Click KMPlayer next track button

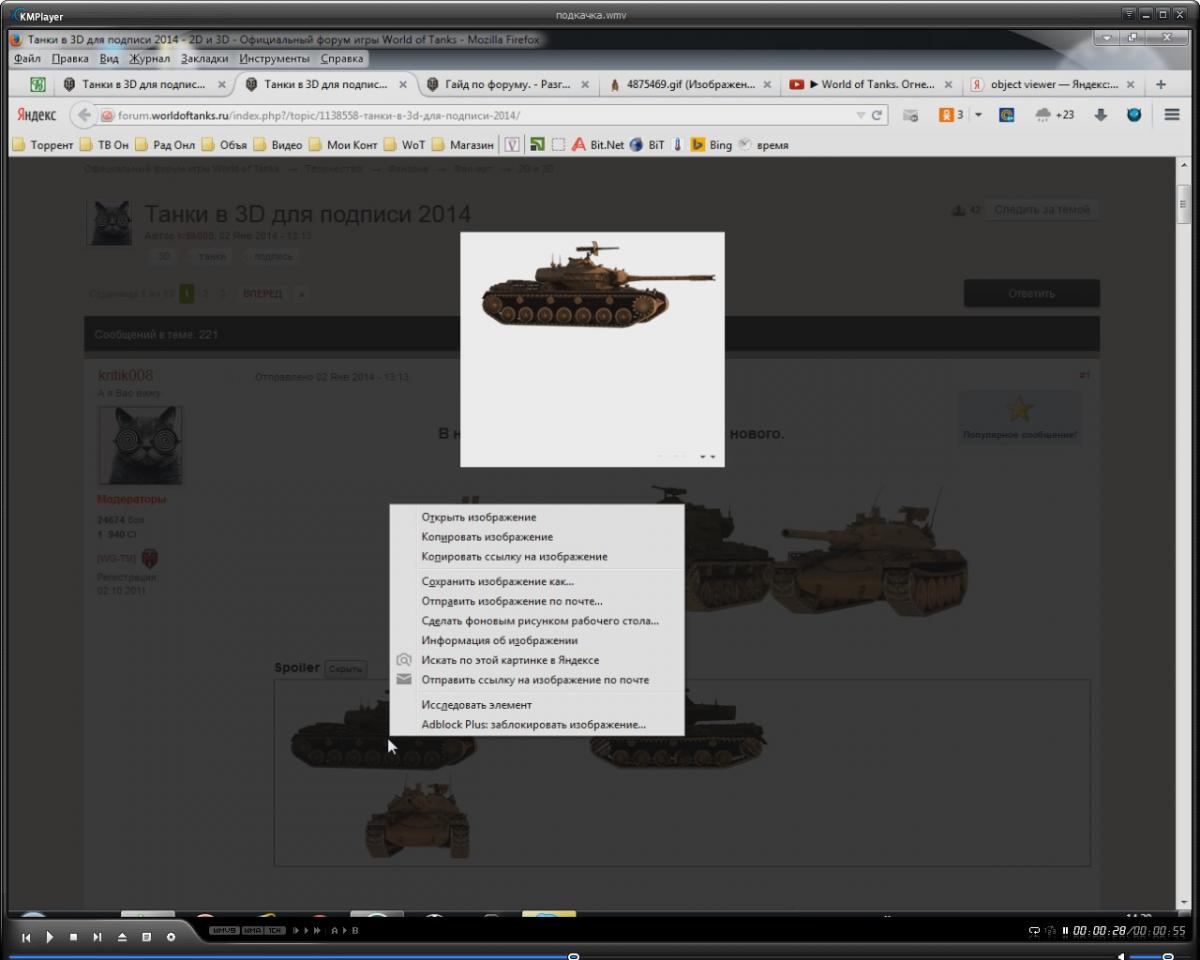[x=97, y=937]
